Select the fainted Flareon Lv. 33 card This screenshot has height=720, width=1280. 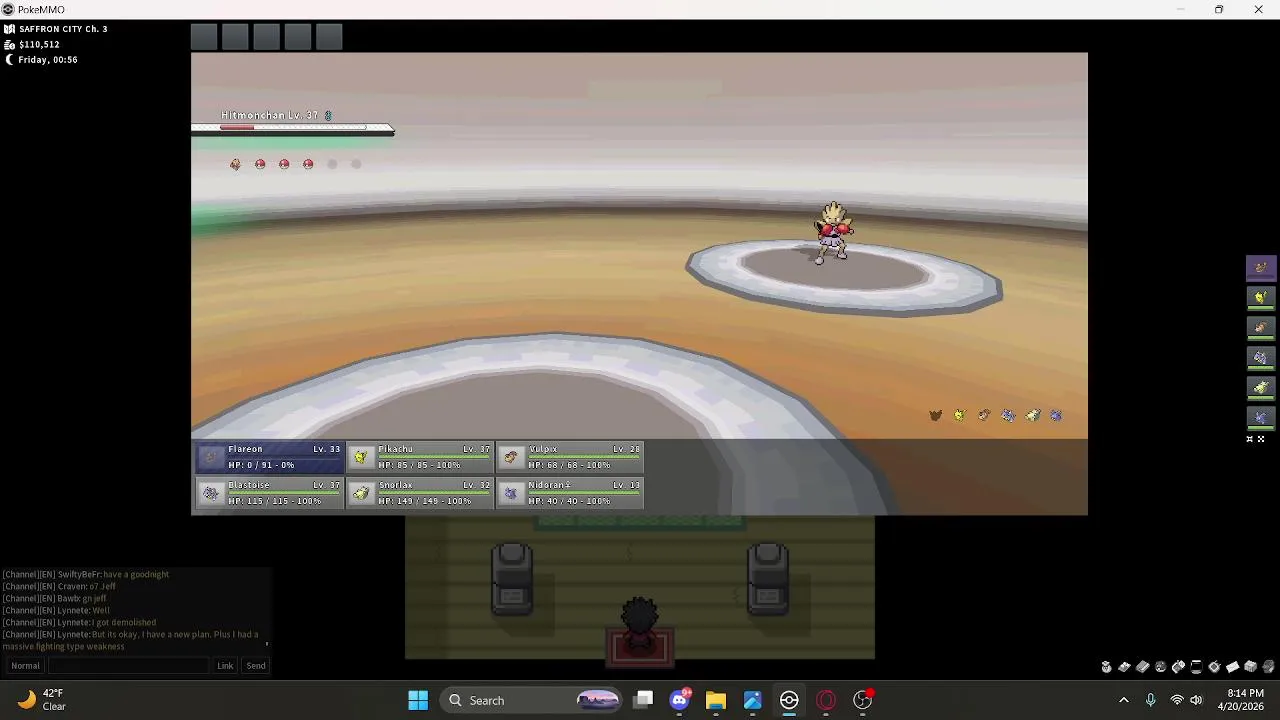pyautogui.click(x=270, y=457)
